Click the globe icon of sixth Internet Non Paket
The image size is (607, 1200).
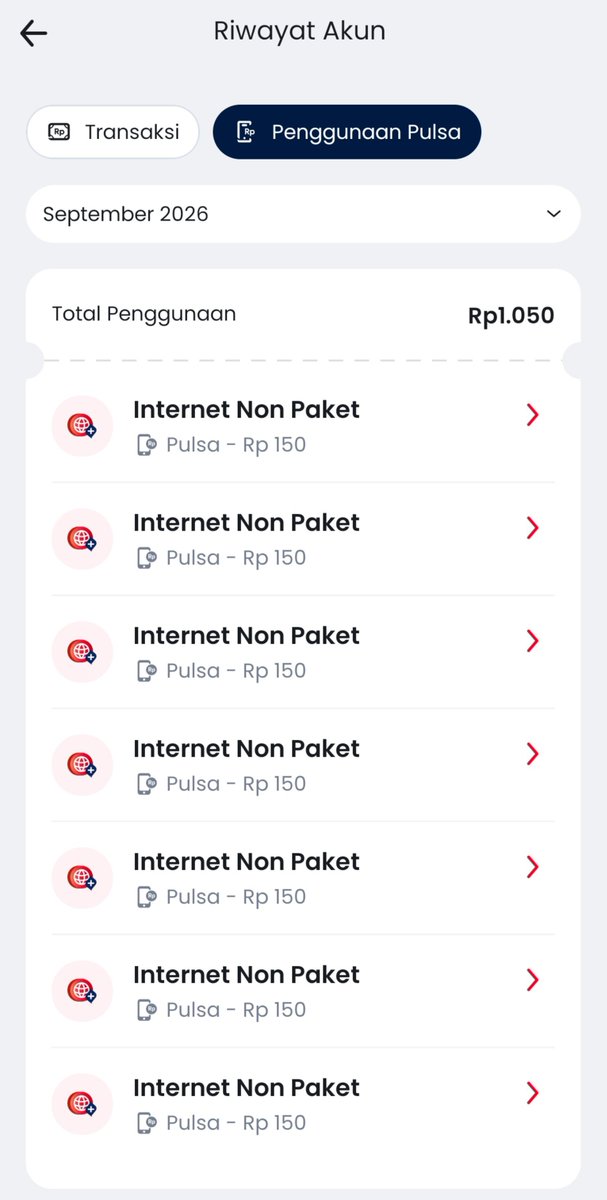82,991
